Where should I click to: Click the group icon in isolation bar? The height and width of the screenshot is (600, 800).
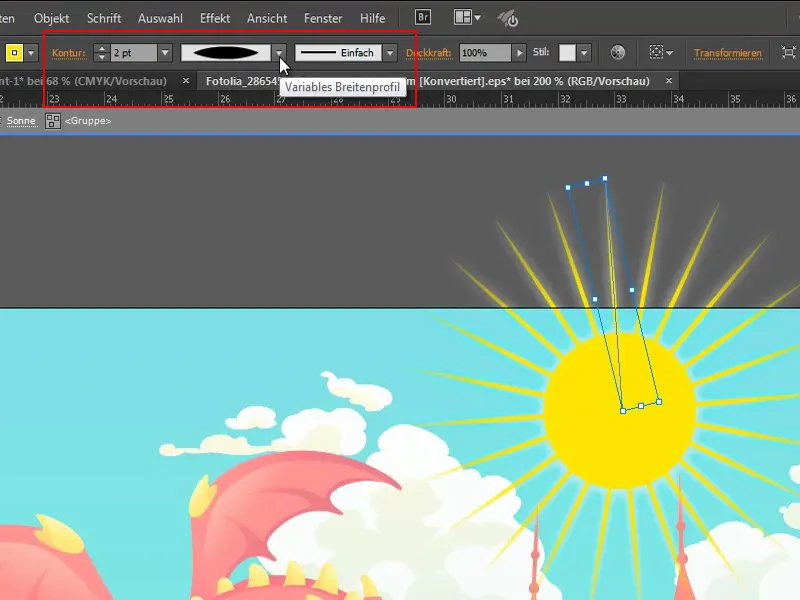click(53, 121)
